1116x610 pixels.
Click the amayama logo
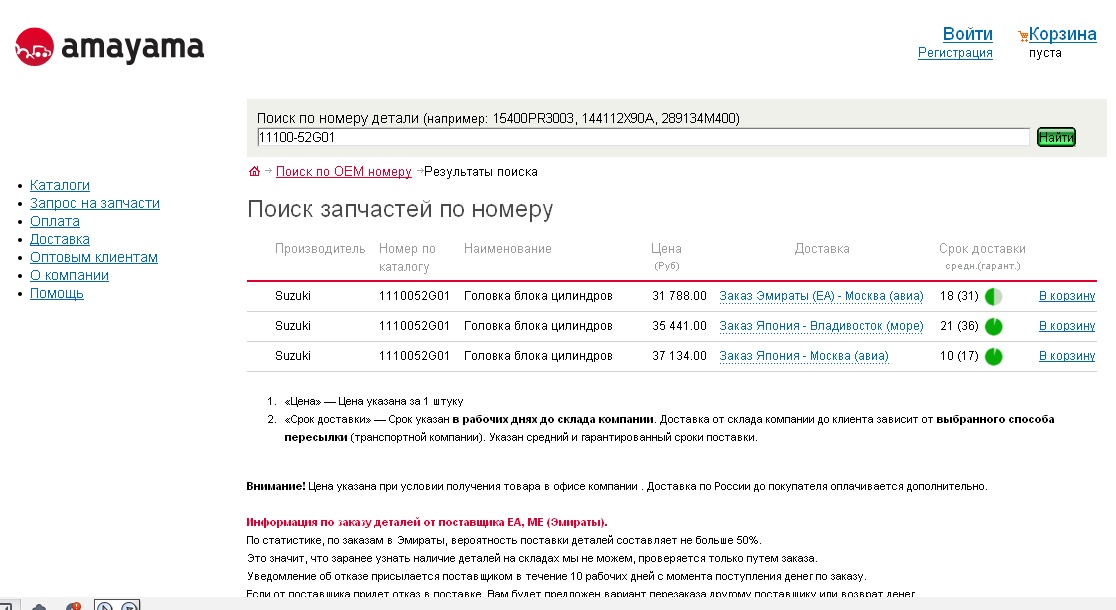click(109, 47)
